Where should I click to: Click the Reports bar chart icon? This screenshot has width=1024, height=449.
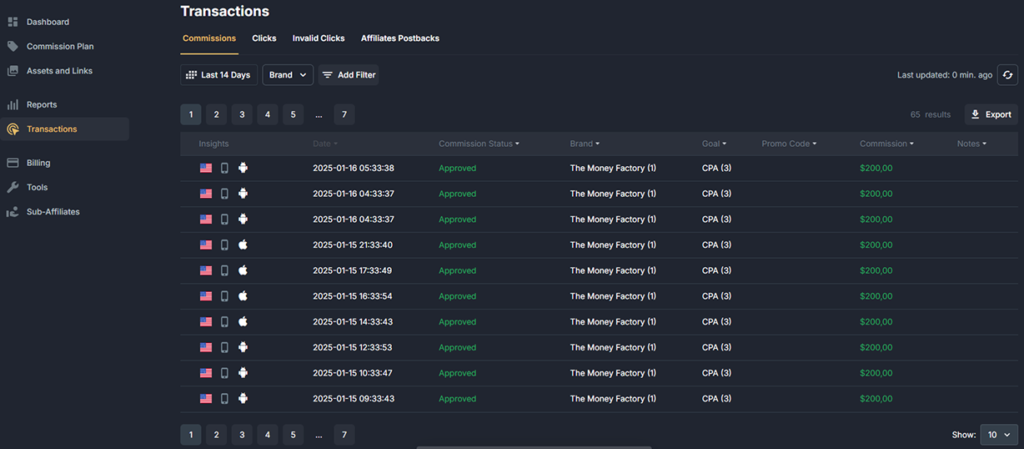pos(13,104)
